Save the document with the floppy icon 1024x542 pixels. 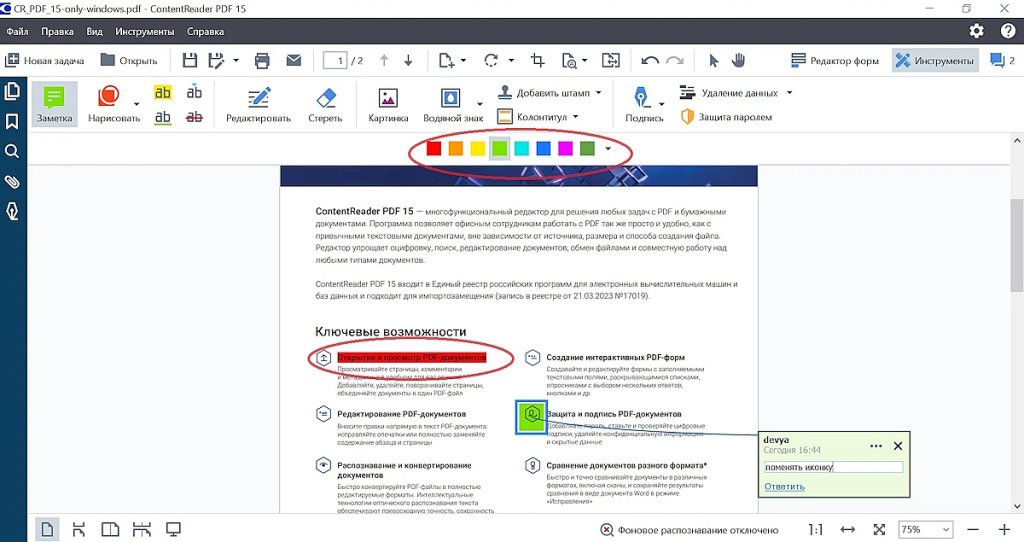tap(189, 61)
